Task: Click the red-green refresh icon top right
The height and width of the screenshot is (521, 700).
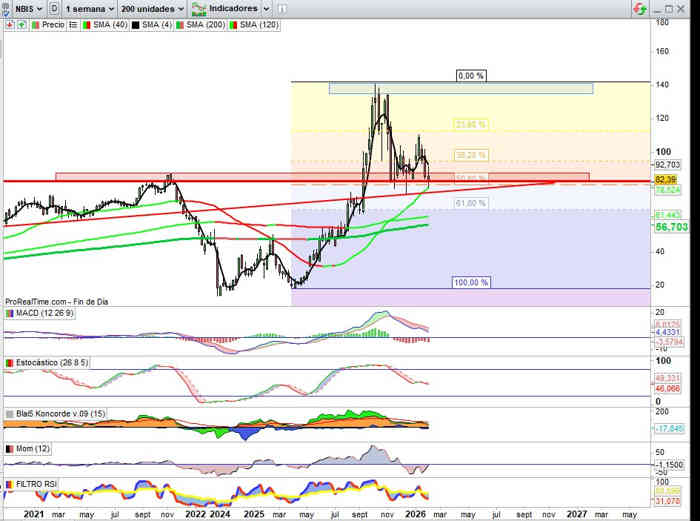Action: pos(639,8)
